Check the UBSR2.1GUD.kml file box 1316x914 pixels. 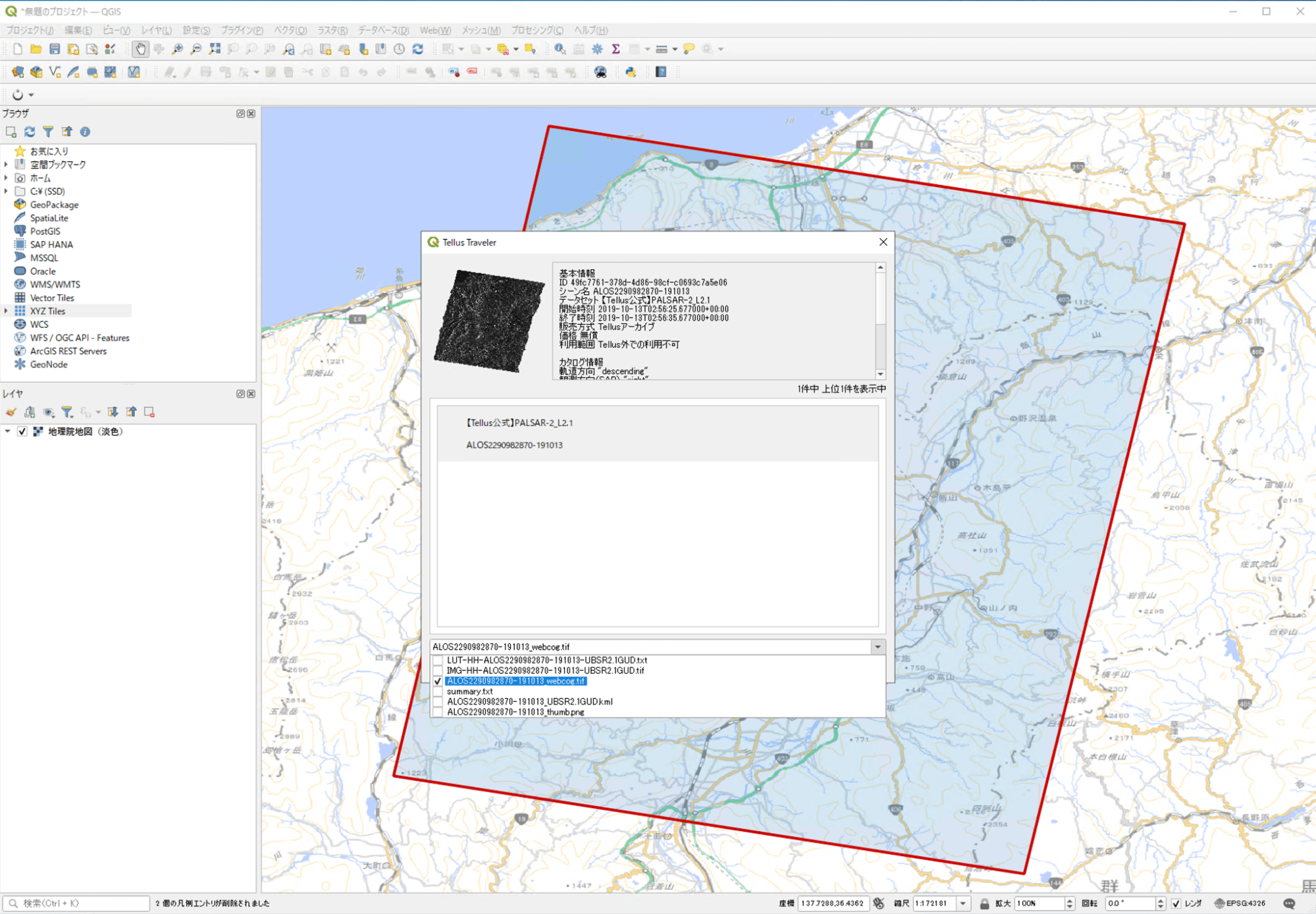click(x=438, y=702)
